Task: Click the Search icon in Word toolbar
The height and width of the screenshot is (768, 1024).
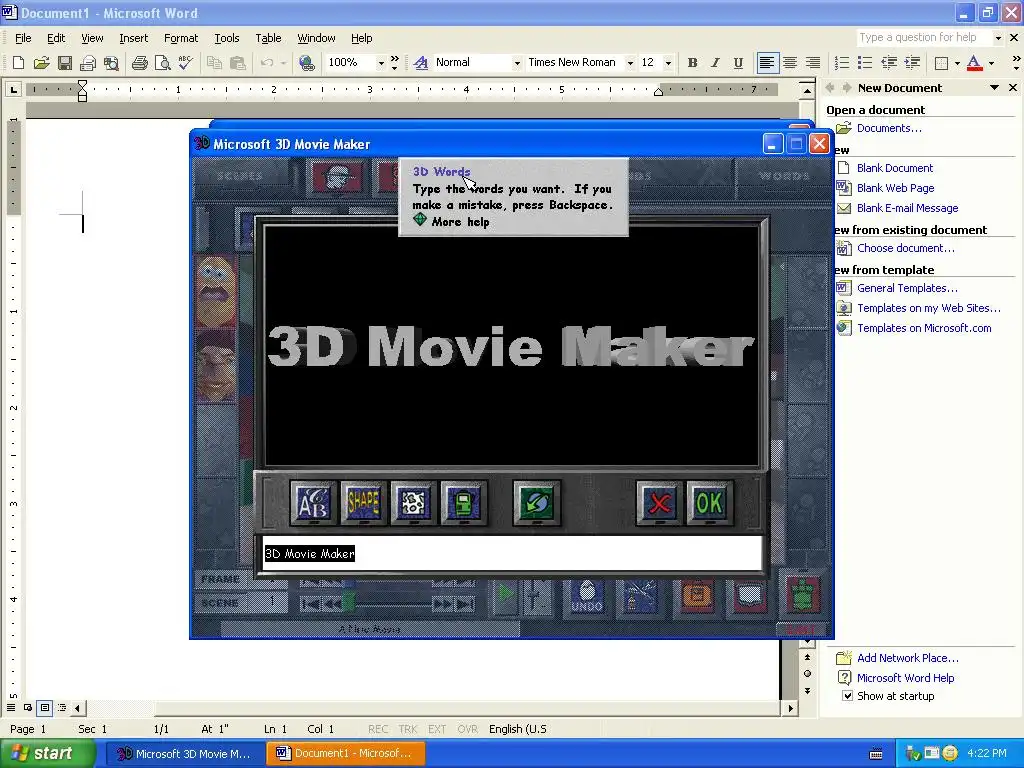Action: 112,63
